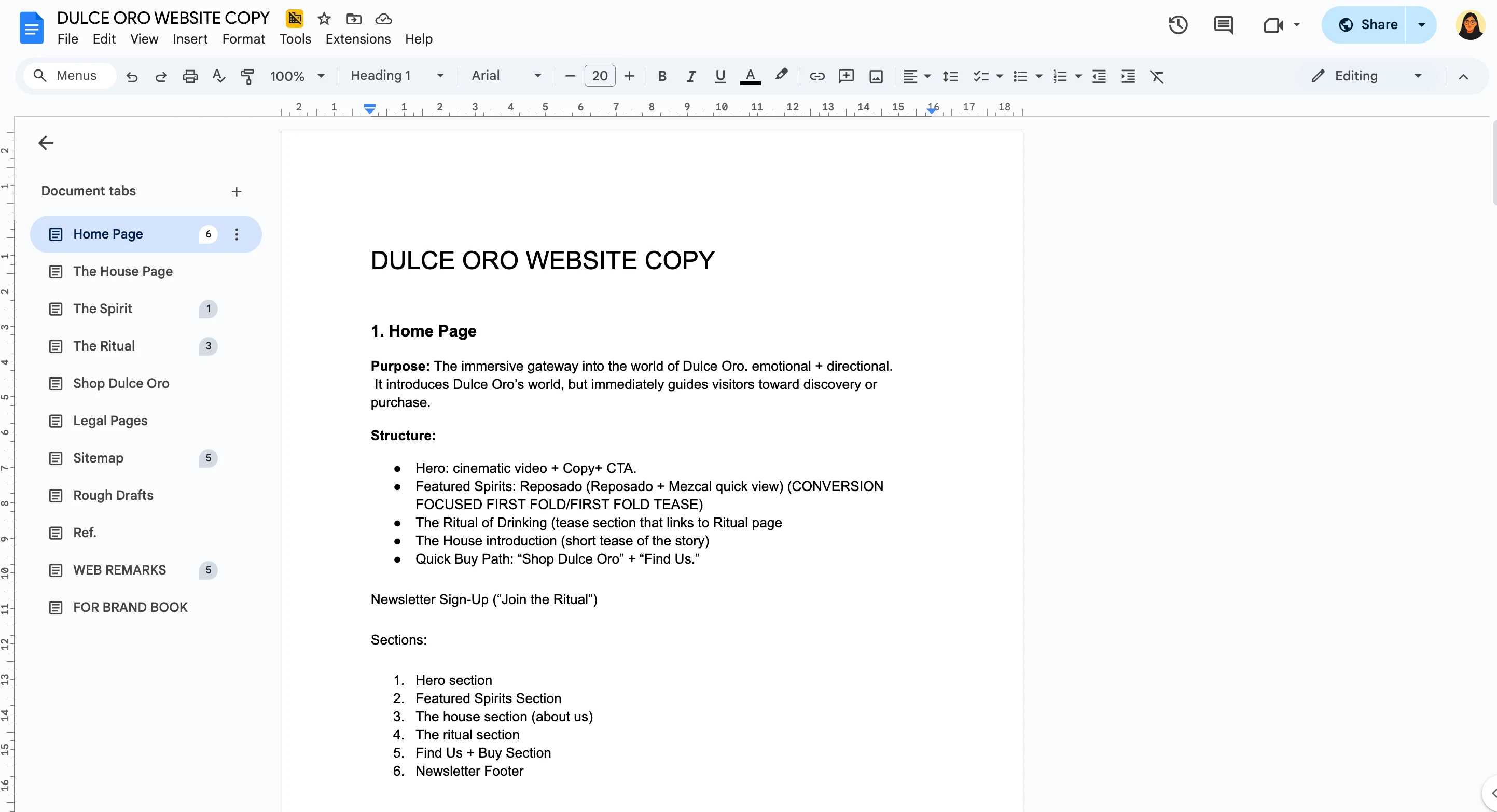The image size is (1497, 812).
Task: Select the paint format roller
Action: click(x=247, y=76)
